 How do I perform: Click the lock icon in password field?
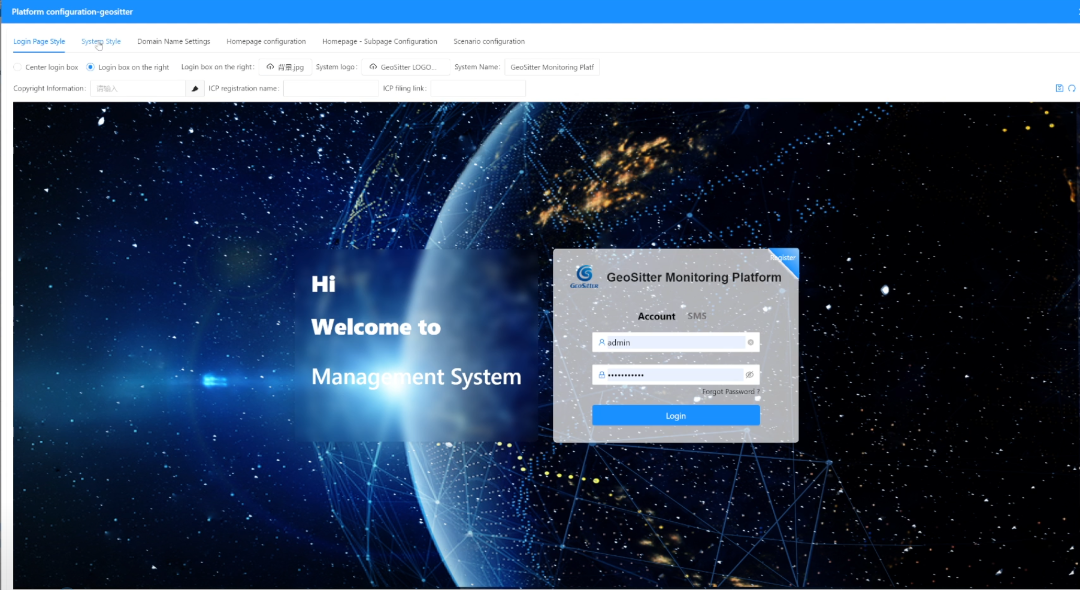point(601,375)
